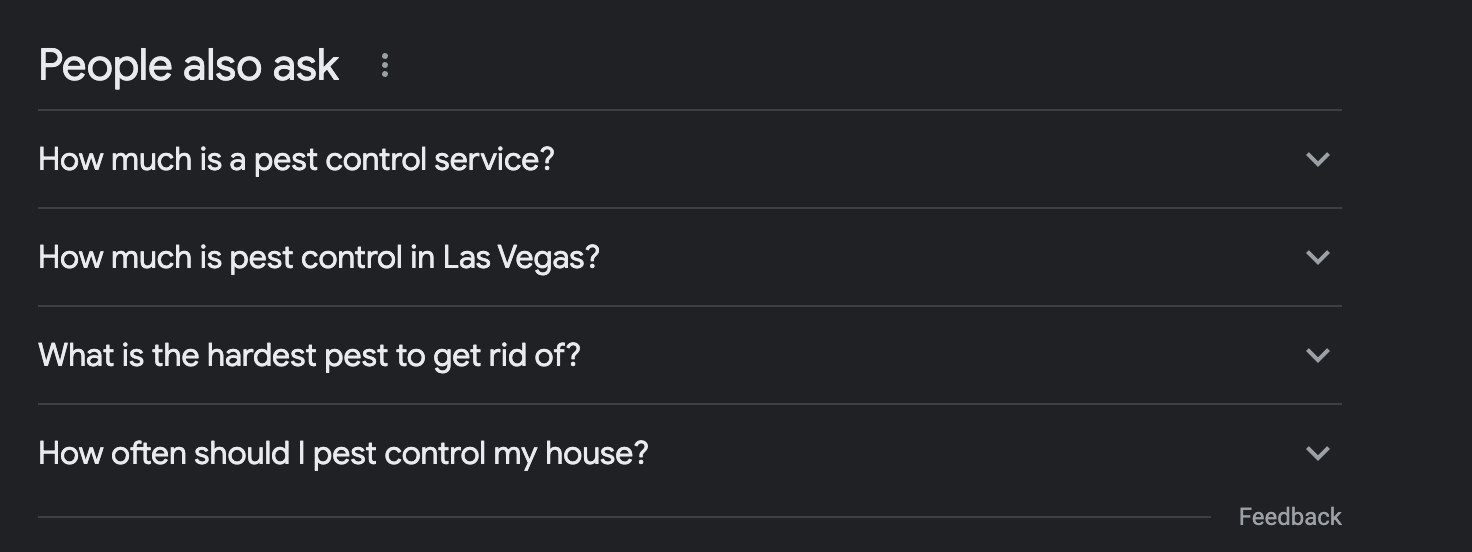Click the down arrow beside "How often should I pest control"
The image size is (1472, 552).
click(x=1317, y=453)
